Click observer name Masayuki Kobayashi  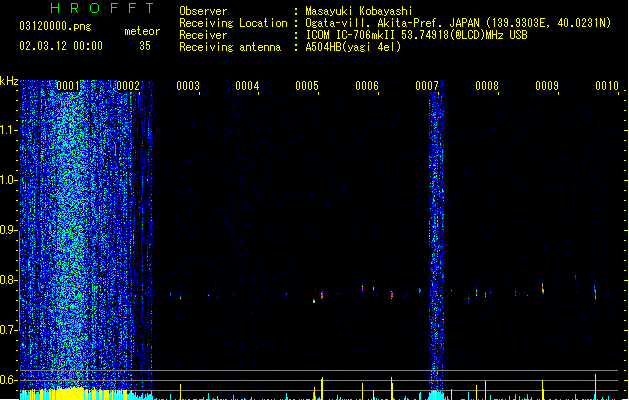(x=359, y=11)
